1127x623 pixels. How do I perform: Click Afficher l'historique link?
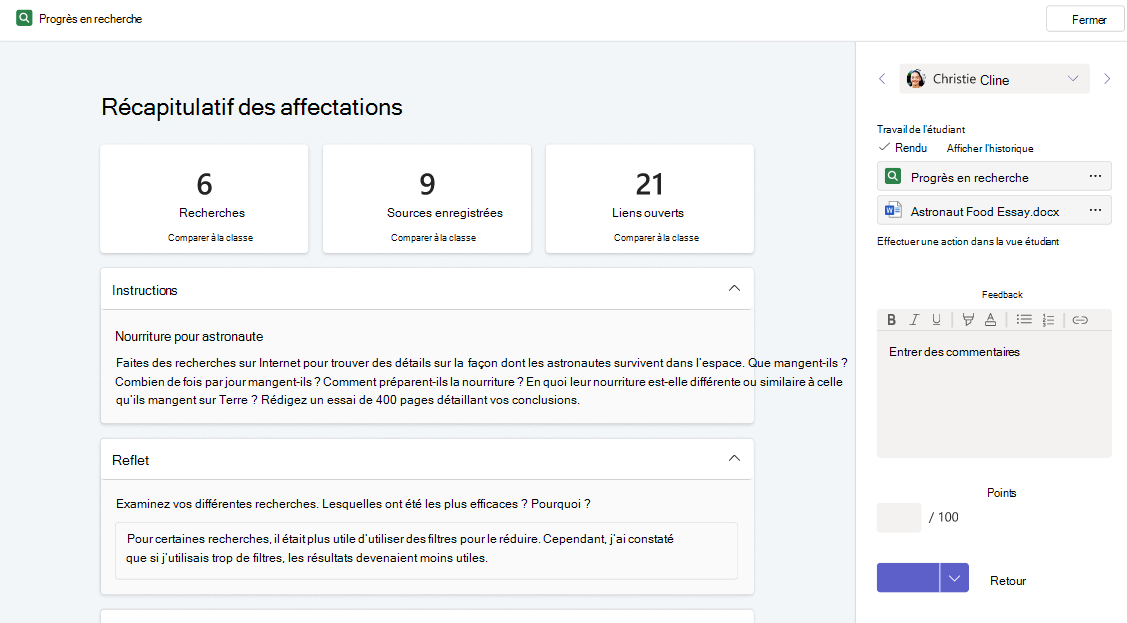990,148
